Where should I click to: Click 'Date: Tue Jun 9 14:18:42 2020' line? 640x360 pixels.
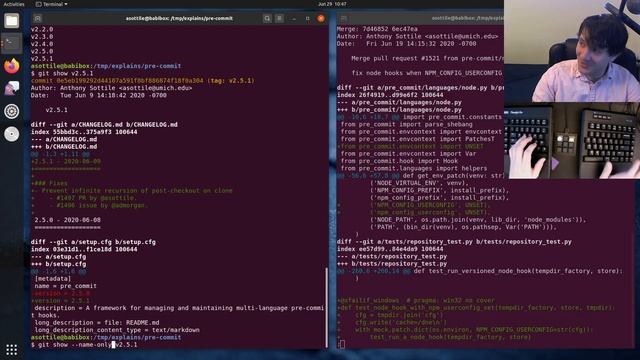(99, 96)
